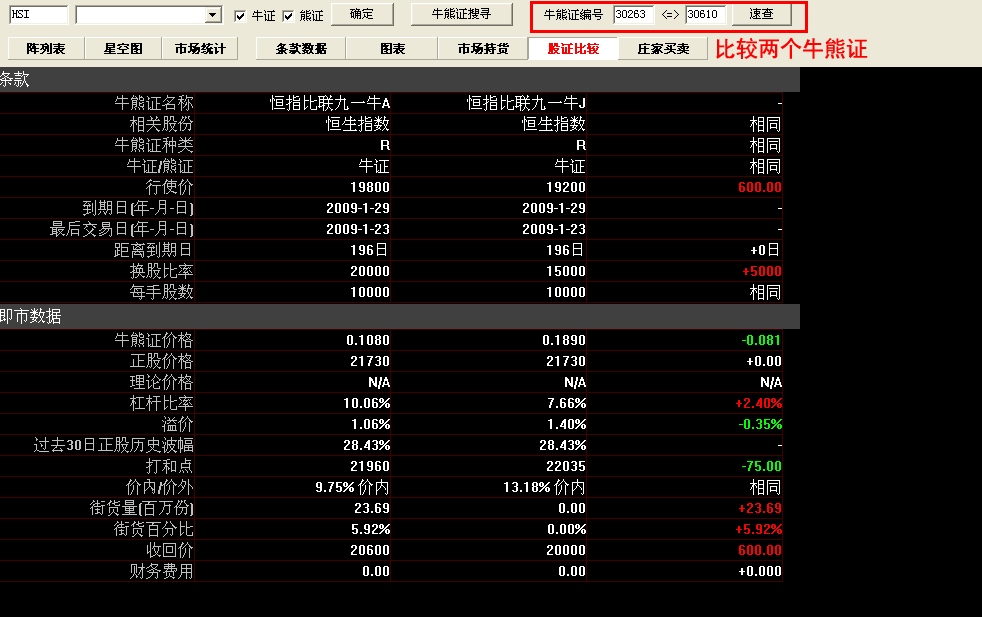Image resolution: width=982 pixels, height=617 pixels.
Task: Select the 股证比较 comparison tab
Action: click(573, 48)
